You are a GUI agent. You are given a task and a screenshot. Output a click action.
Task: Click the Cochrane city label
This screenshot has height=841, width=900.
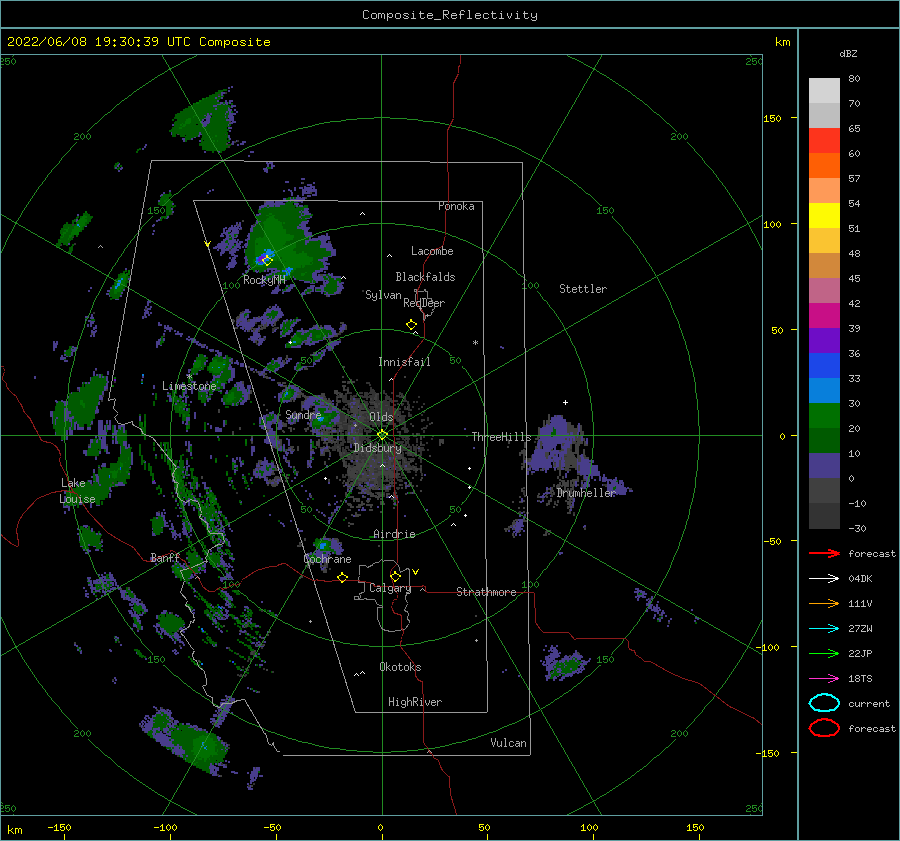[327, 559]
